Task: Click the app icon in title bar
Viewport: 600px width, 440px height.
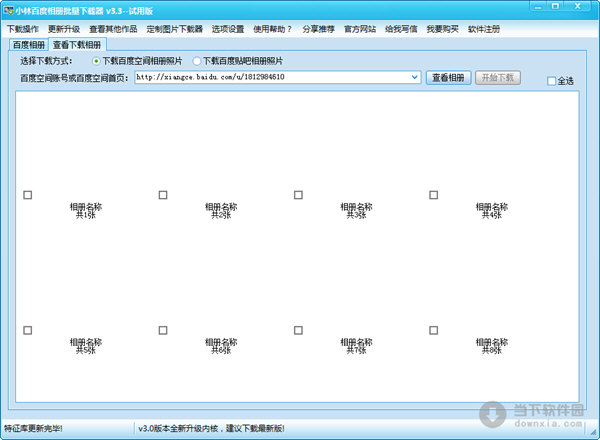Action: coord(8,10)
